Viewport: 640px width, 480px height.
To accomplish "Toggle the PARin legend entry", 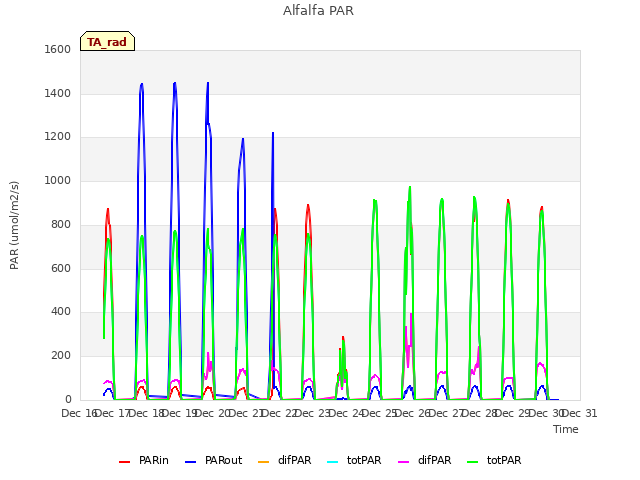I will (144, 460).
